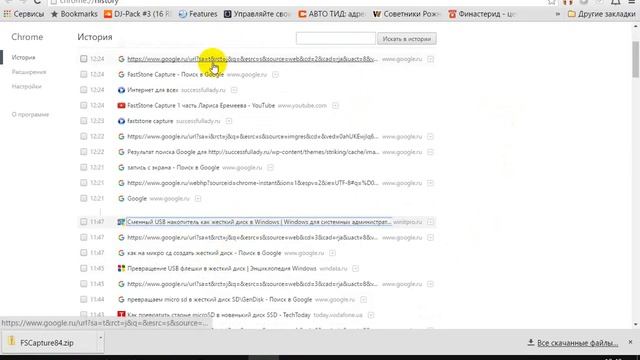
Task: Open the Советники bookmark
Action: click(x=407, y=14)
